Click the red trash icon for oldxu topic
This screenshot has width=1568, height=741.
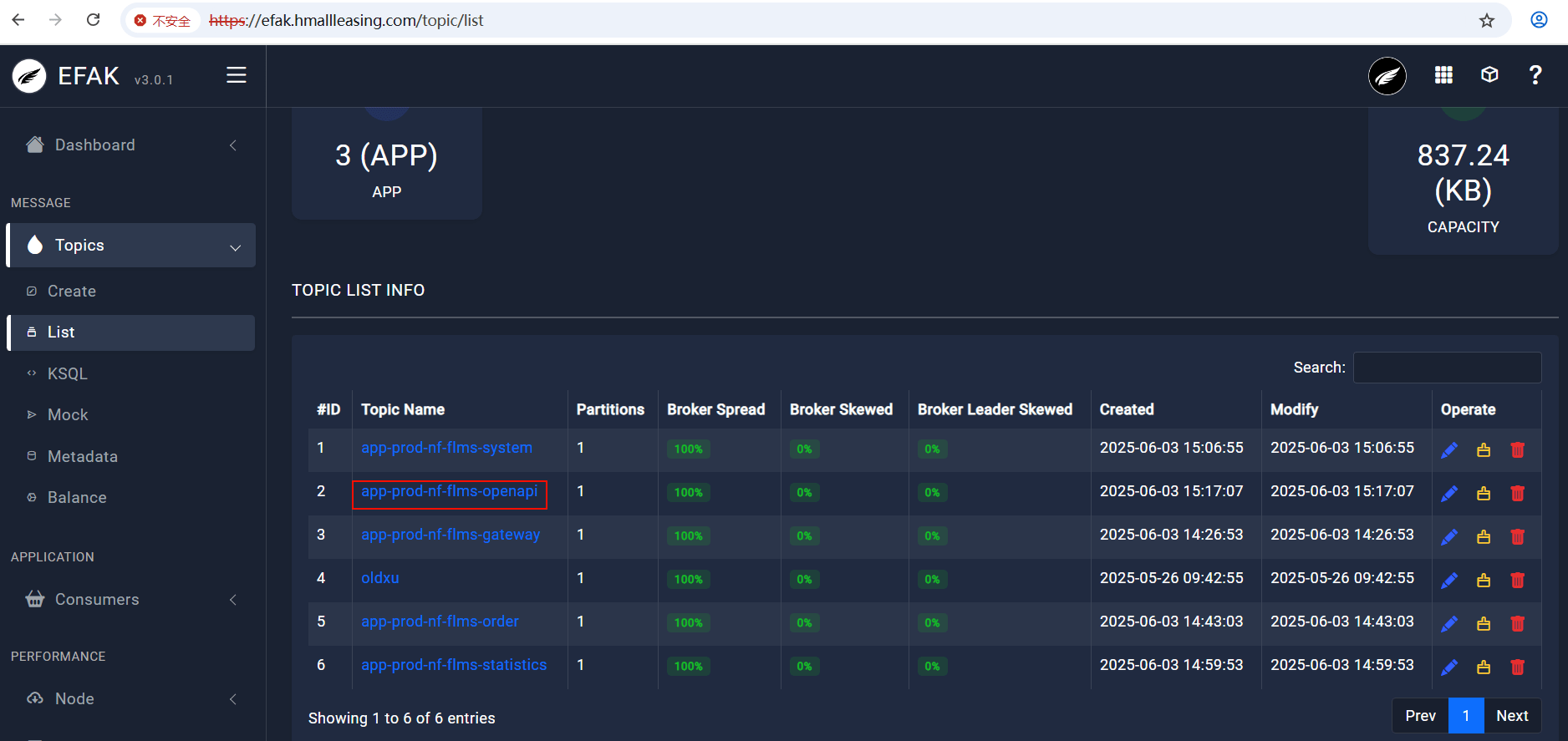coord(1518,580)
